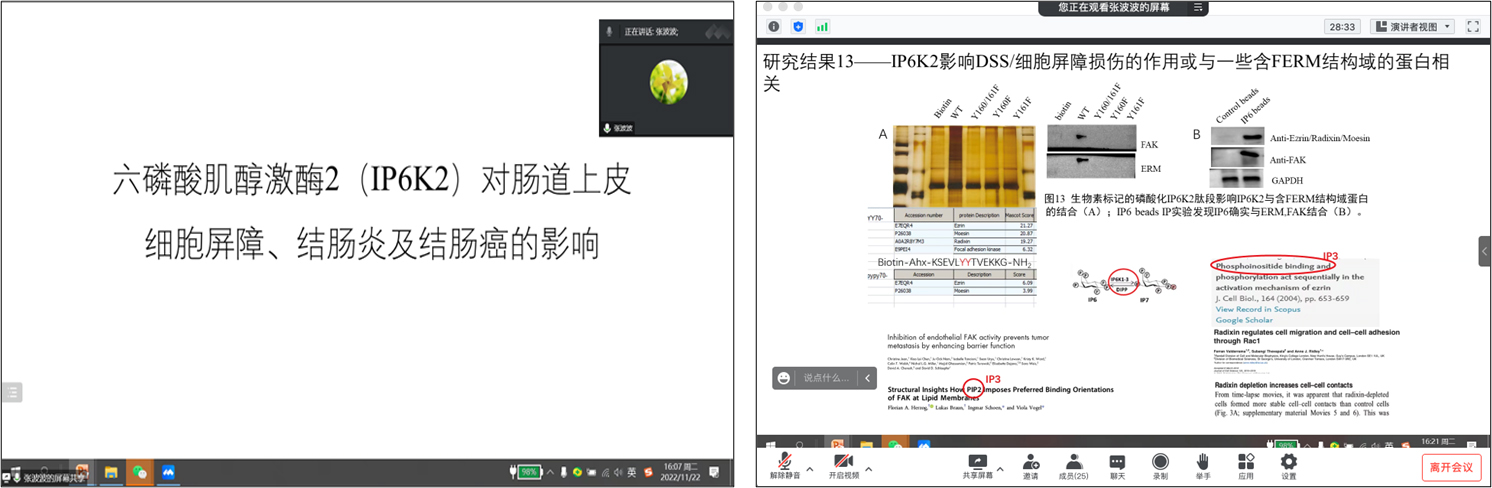The image size is (1492, 488).
Task: Open the 成员(25) participants list
Action: 1073,462
